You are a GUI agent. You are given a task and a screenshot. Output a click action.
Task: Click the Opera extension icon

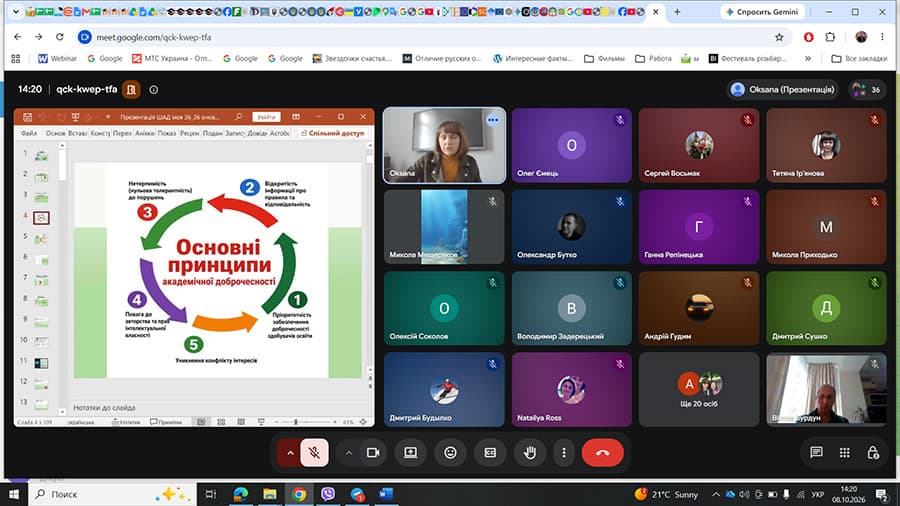click(808, 37)
